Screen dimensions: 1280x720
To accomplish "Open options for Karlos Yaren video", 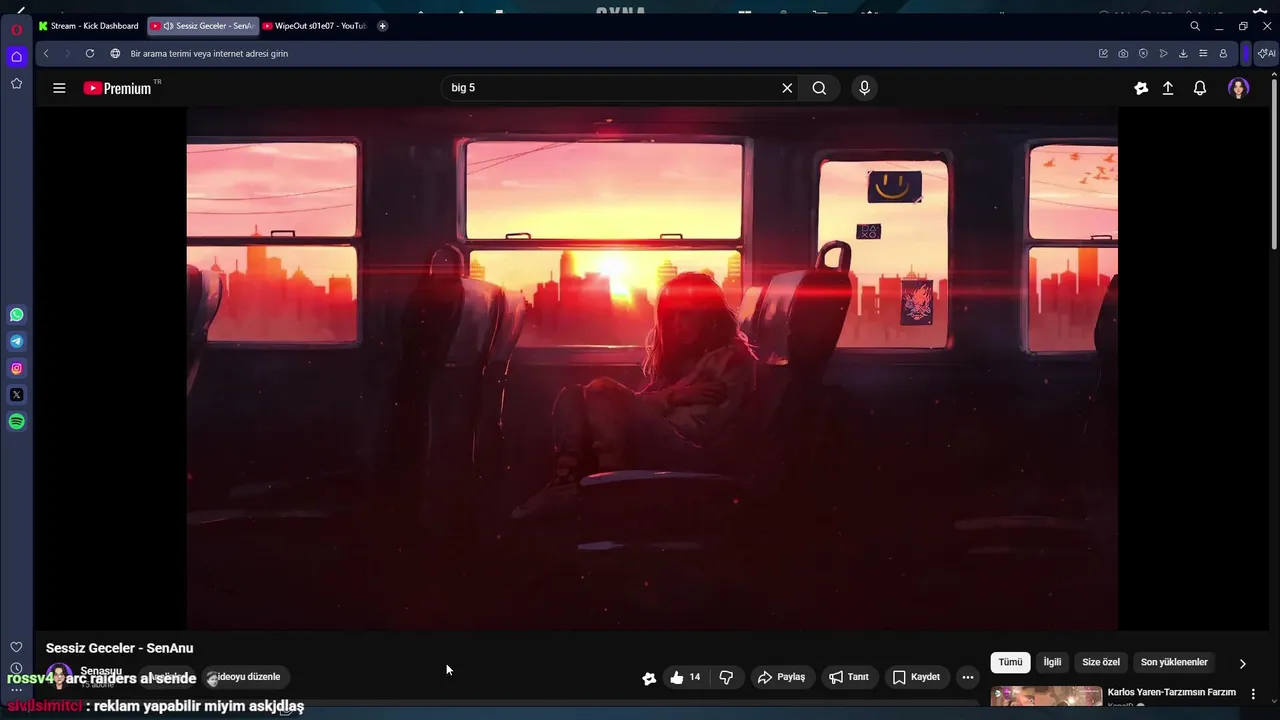I will coord(1253,694).
